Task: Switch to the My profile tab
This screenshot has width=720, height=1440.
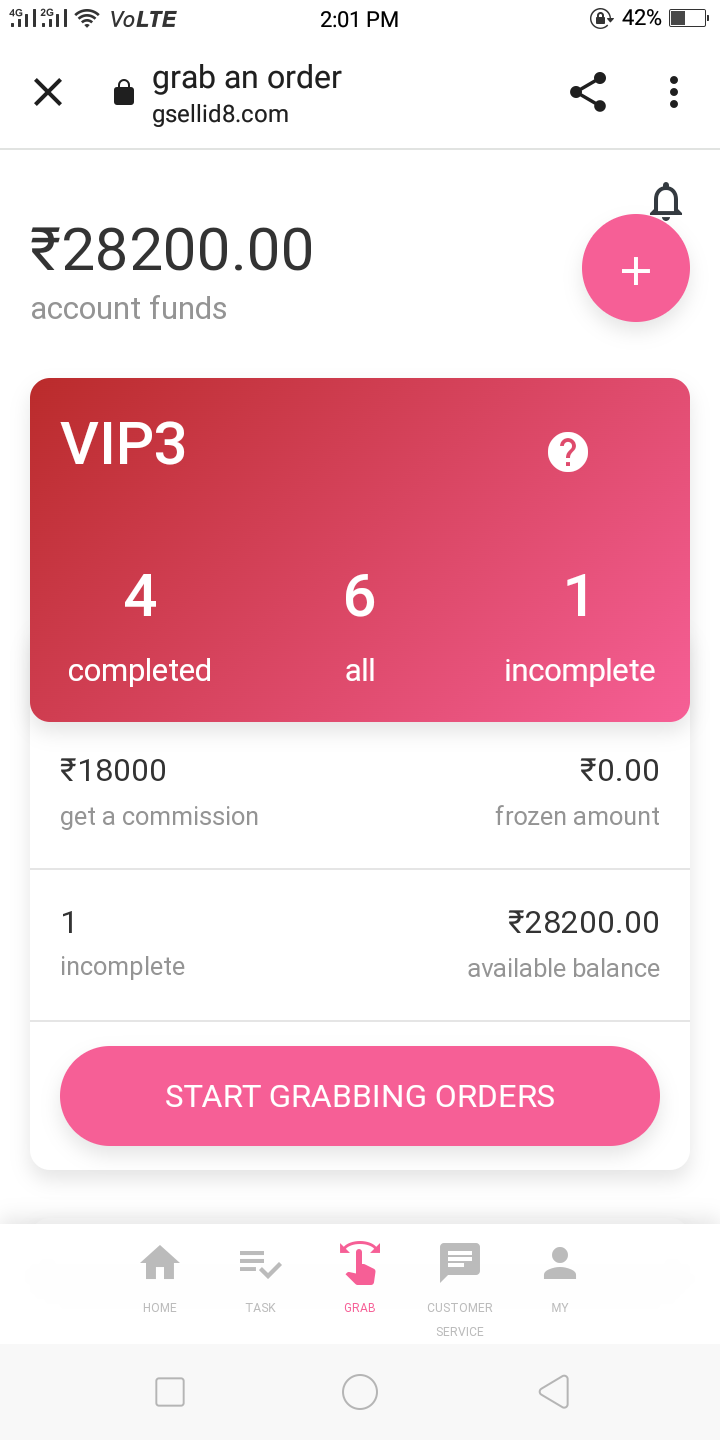Action: 560,1277
